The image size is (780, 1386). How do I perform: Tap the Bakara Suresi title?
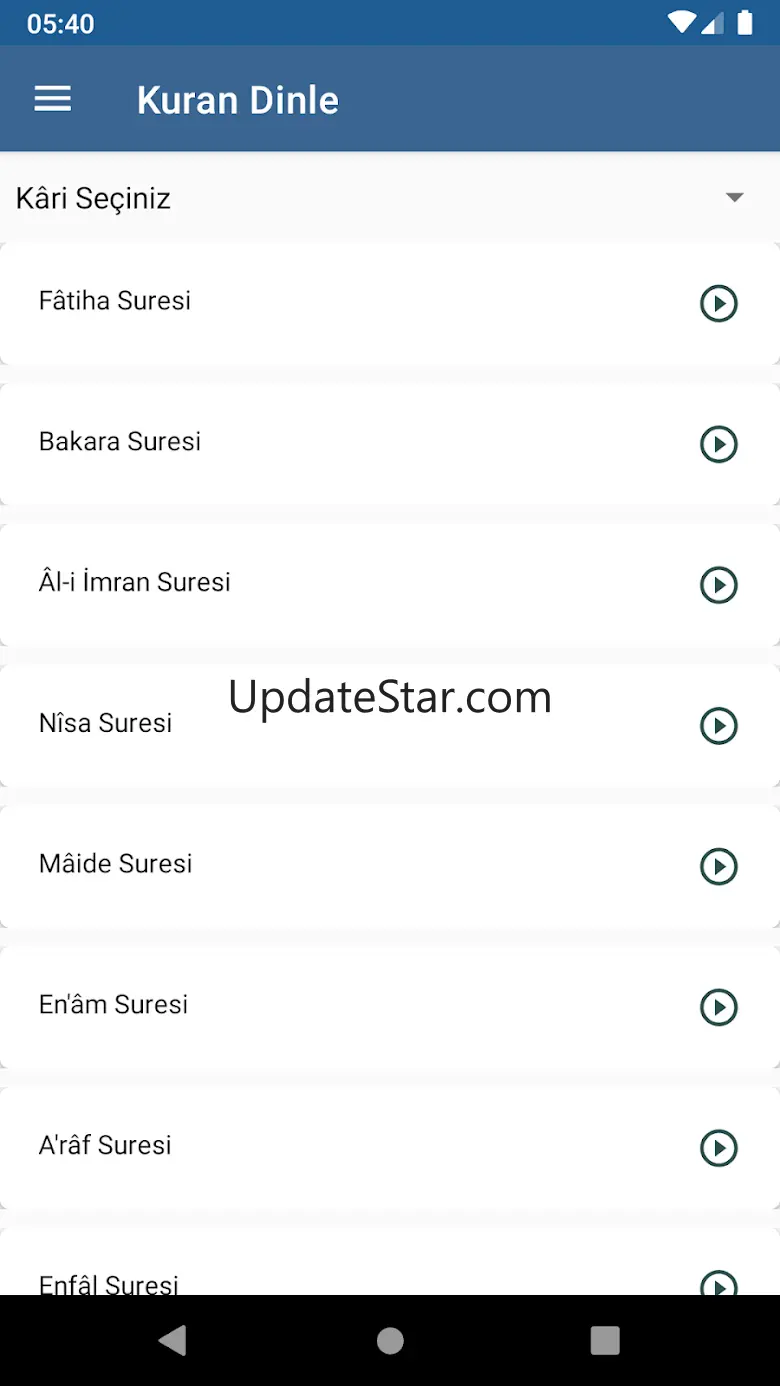pos(120,442)
